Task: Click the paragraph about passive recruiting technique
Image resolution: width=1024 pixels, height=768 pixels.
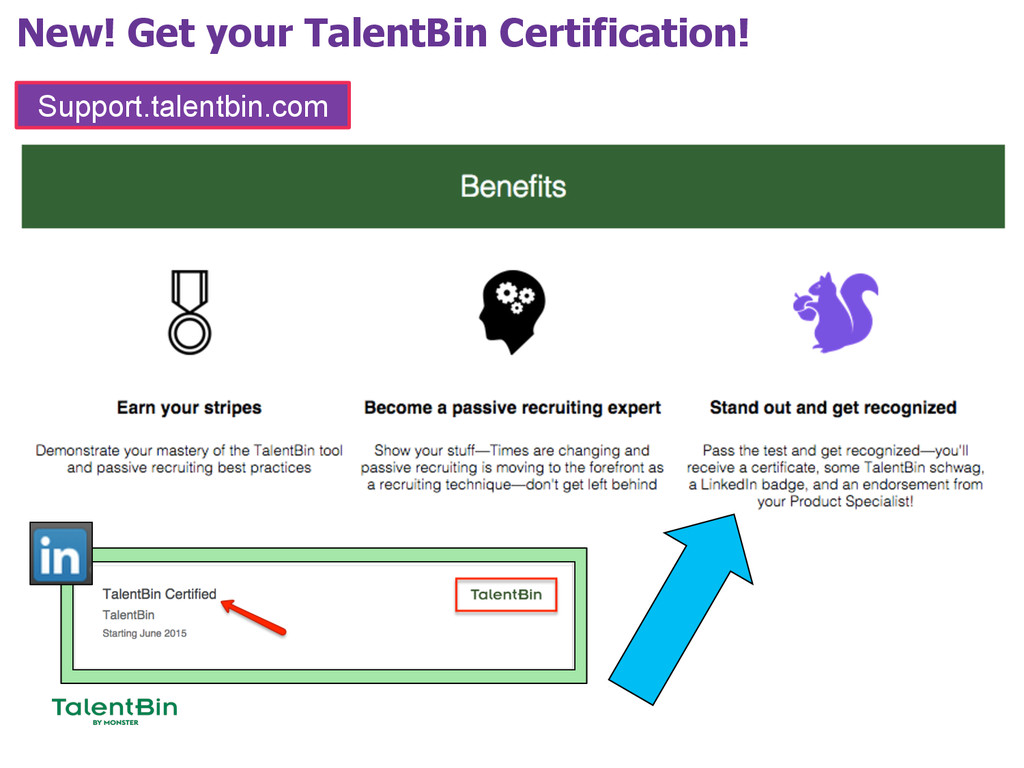Action: 512,467
